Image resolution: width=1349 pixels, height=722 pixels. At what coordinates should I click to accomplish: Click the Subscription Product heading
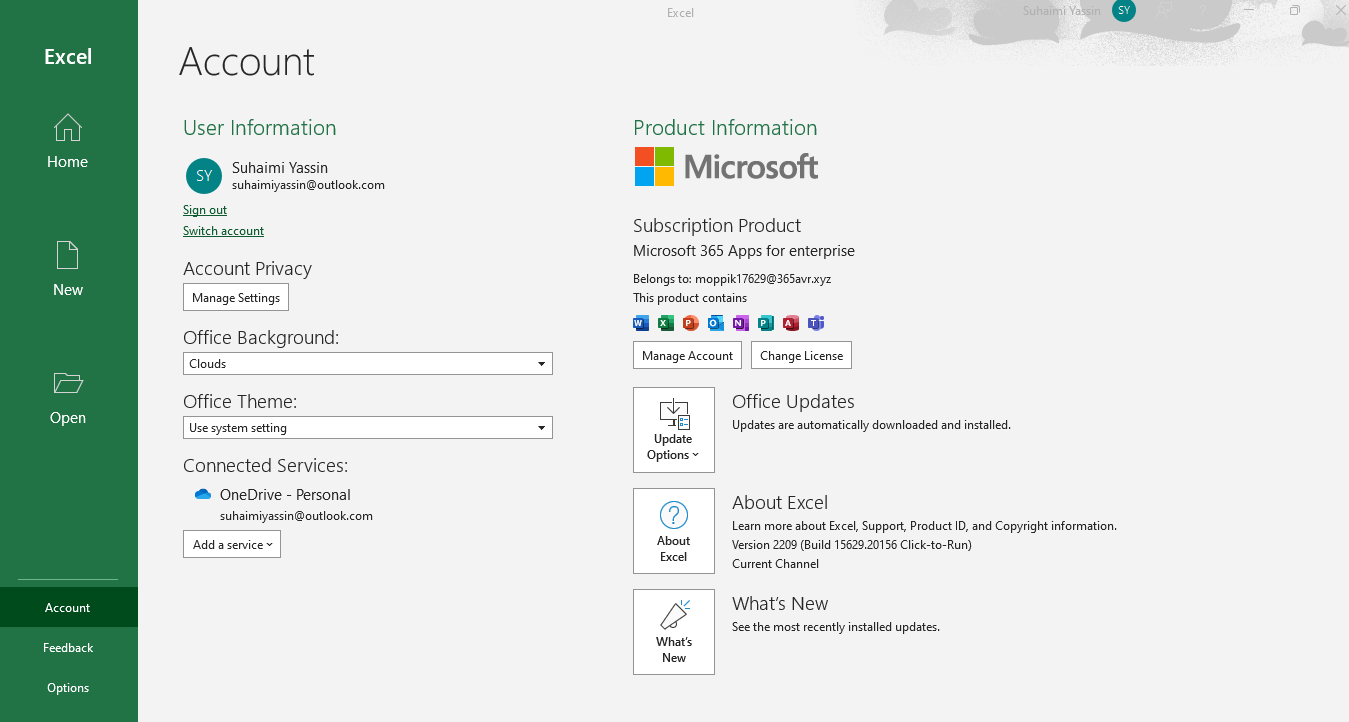[x=717, y=225]
